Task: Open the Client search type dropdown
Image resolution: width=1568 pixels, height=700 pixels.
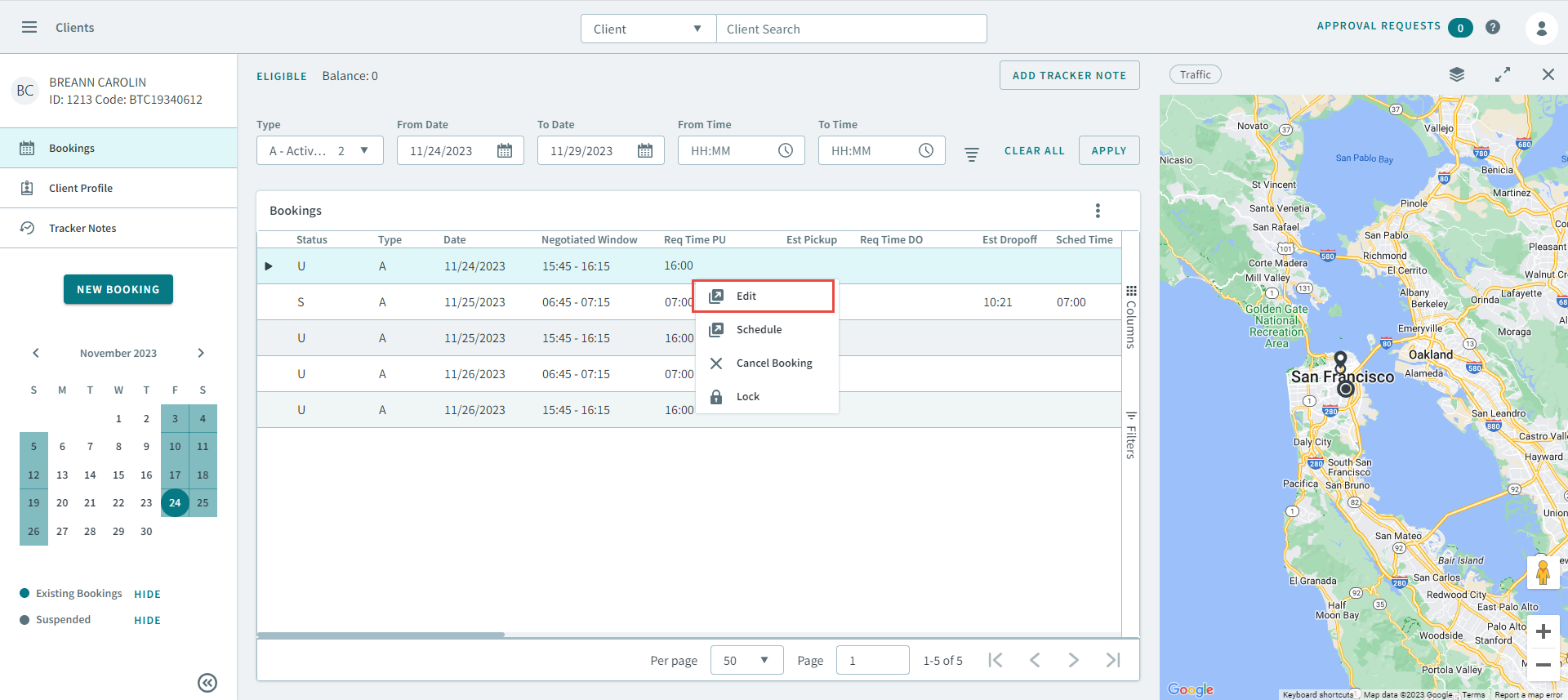Action: coord(648,29)
